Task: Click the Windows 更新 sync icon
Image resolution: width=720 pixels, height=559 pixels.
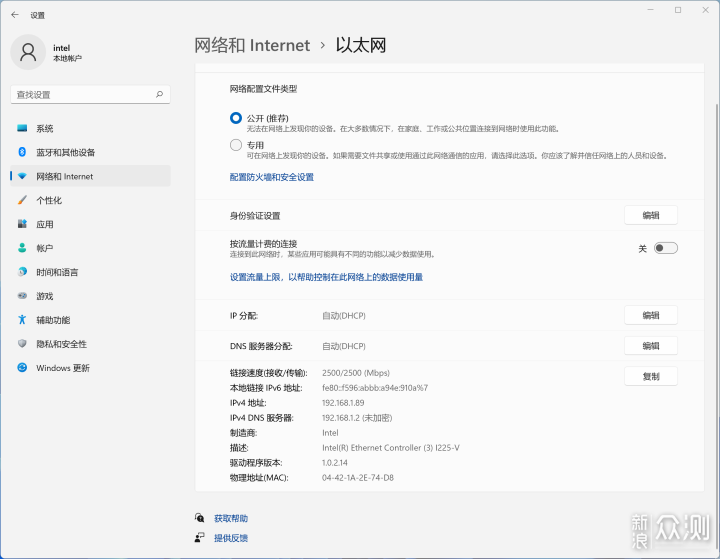Action: 22,367
